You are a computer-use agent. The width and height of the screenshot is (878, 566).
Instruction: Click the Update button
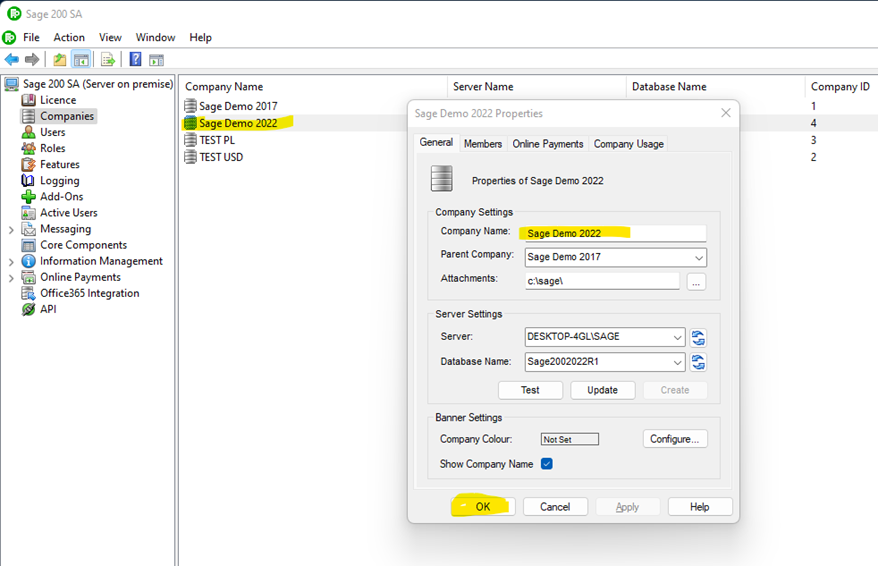click(603, 390)
